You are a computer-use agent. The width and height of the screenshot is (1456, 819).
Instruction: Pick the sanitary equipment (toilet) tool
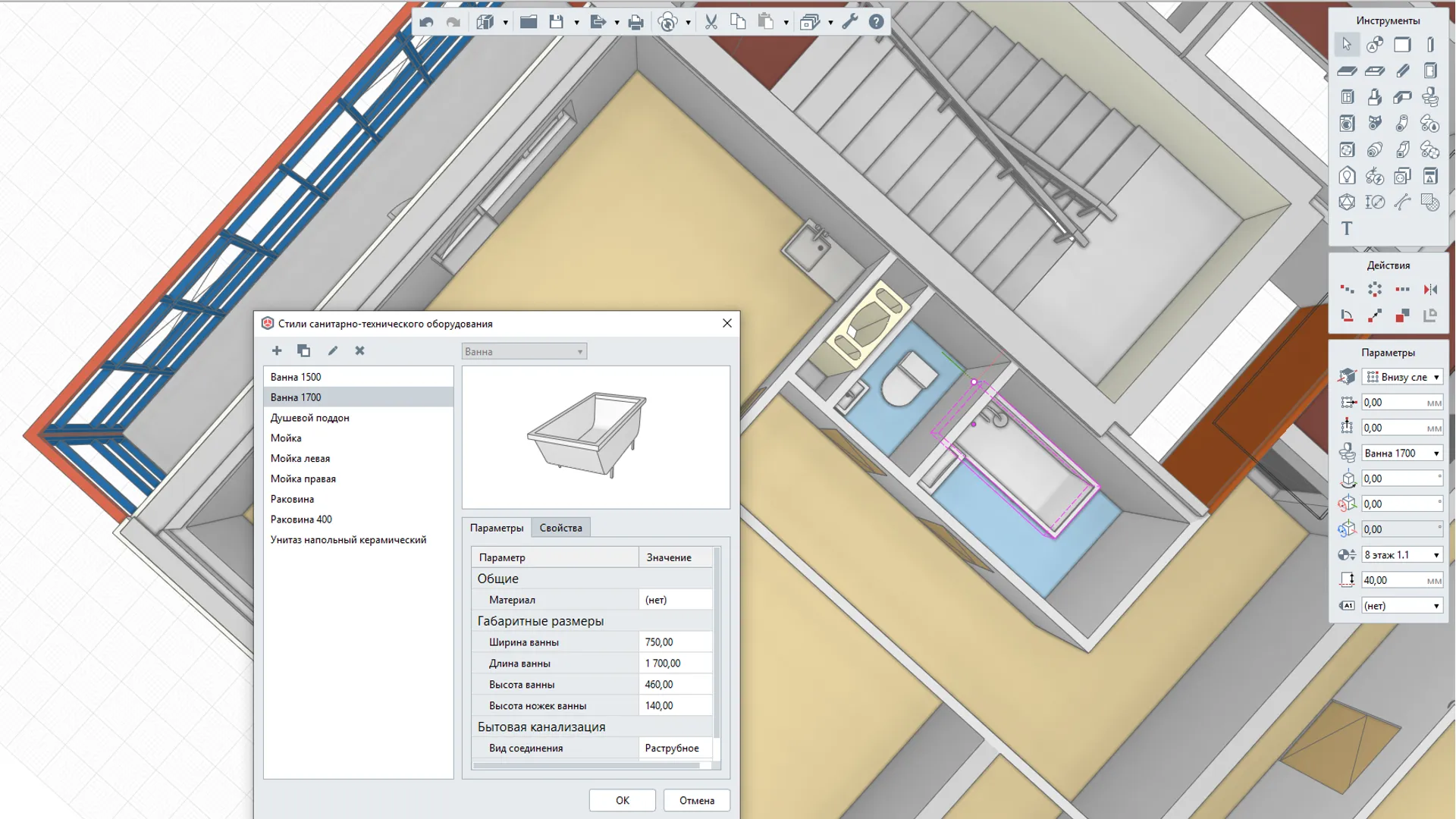point(1429,97)
